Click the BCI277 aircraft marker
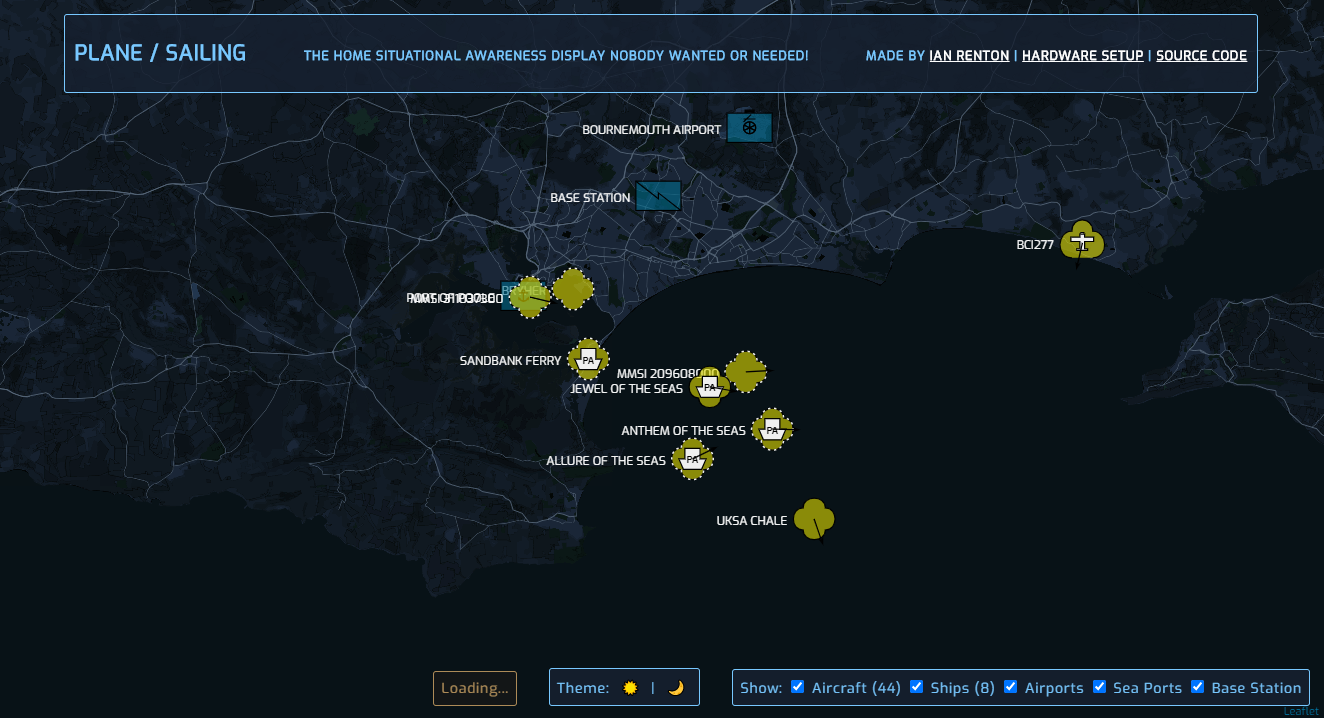The width and height of the screenshot is (1324, 718). pyautogui.click(x=1082, y=241)
